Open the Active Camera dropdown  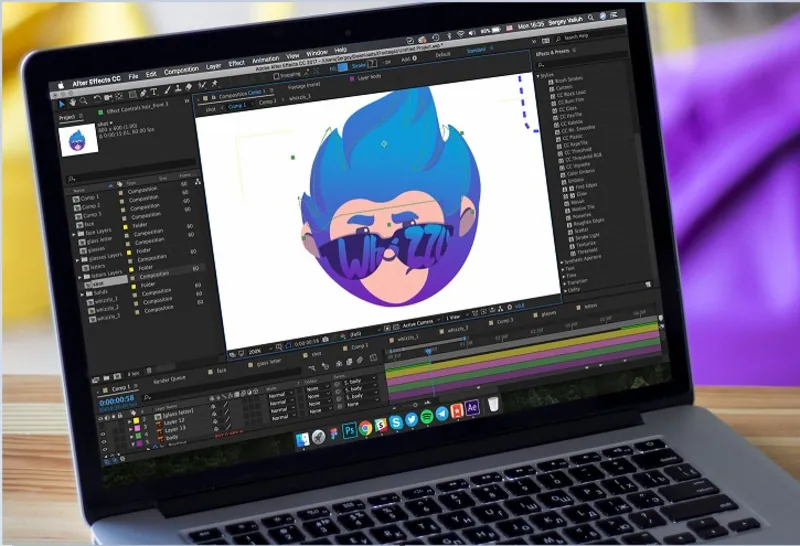click(421, 324)
